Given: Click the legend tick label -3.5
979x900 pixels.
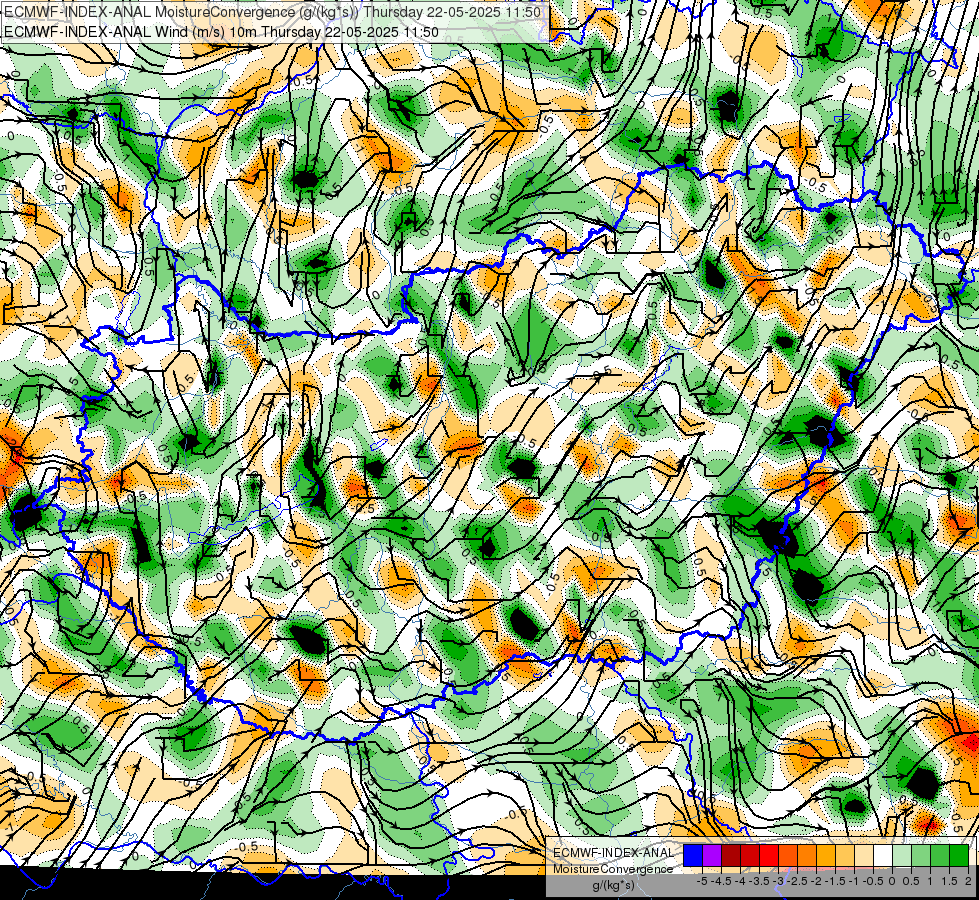Looking at the screenshot, I should coord(759,881).
